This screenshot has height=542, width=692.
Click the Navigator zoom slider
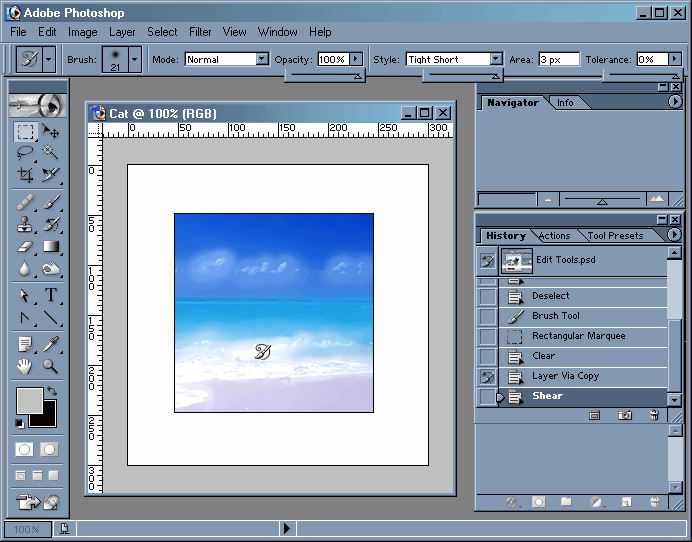coord(602,200)
